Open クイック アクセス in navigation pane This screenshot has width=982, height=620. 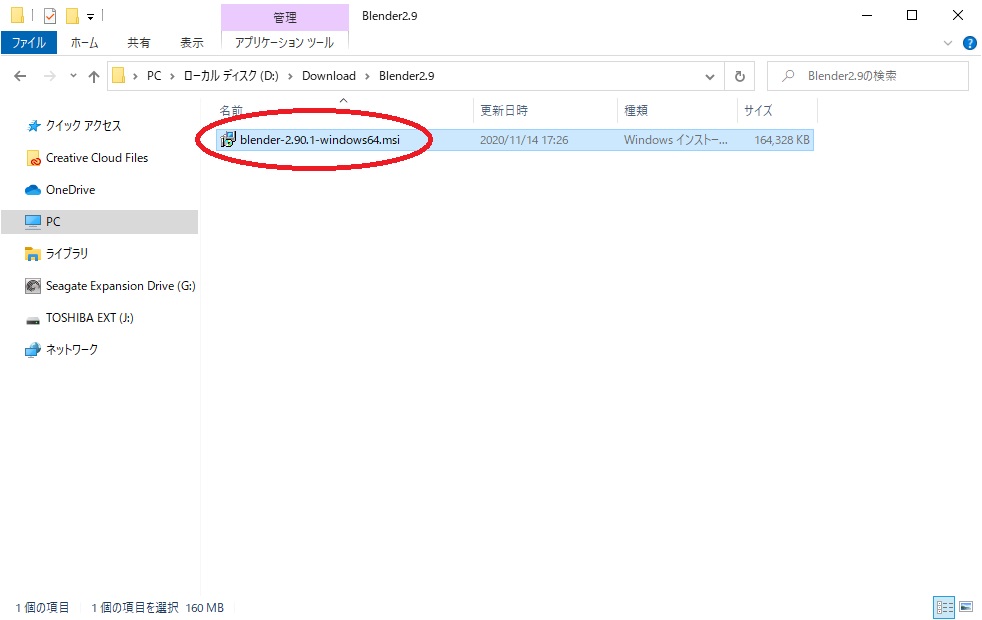(x=83, y=126)
